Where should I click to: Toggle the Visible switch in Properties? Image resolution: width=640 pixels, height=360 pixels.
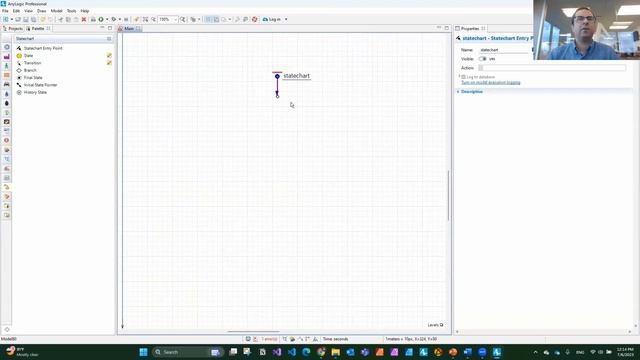[x=482, y=59]
